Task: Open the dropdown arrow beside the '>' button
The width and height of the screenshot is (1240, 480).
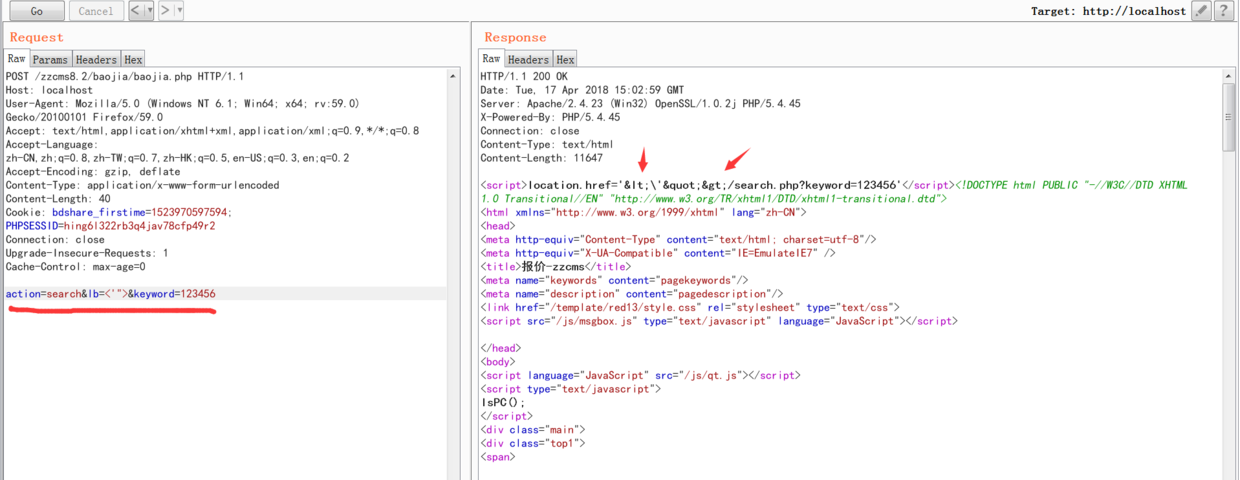Action: point(179,11)
